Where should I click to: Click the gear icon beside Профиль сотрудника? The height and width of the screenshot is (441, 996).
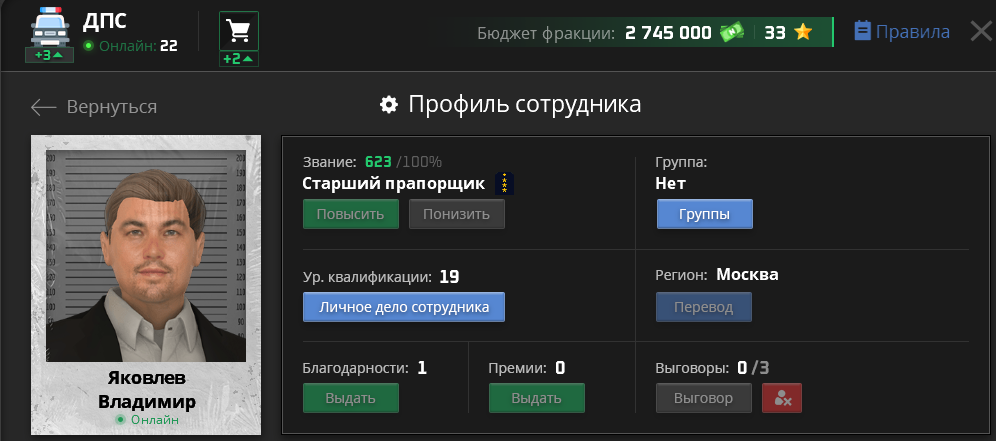point(389,105)
